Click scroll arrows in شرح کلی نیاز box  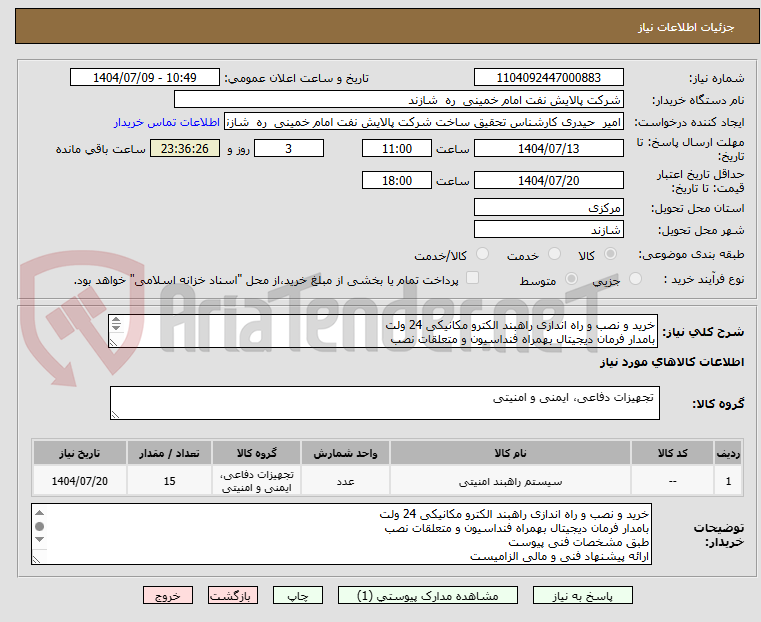tap(116, 324)
